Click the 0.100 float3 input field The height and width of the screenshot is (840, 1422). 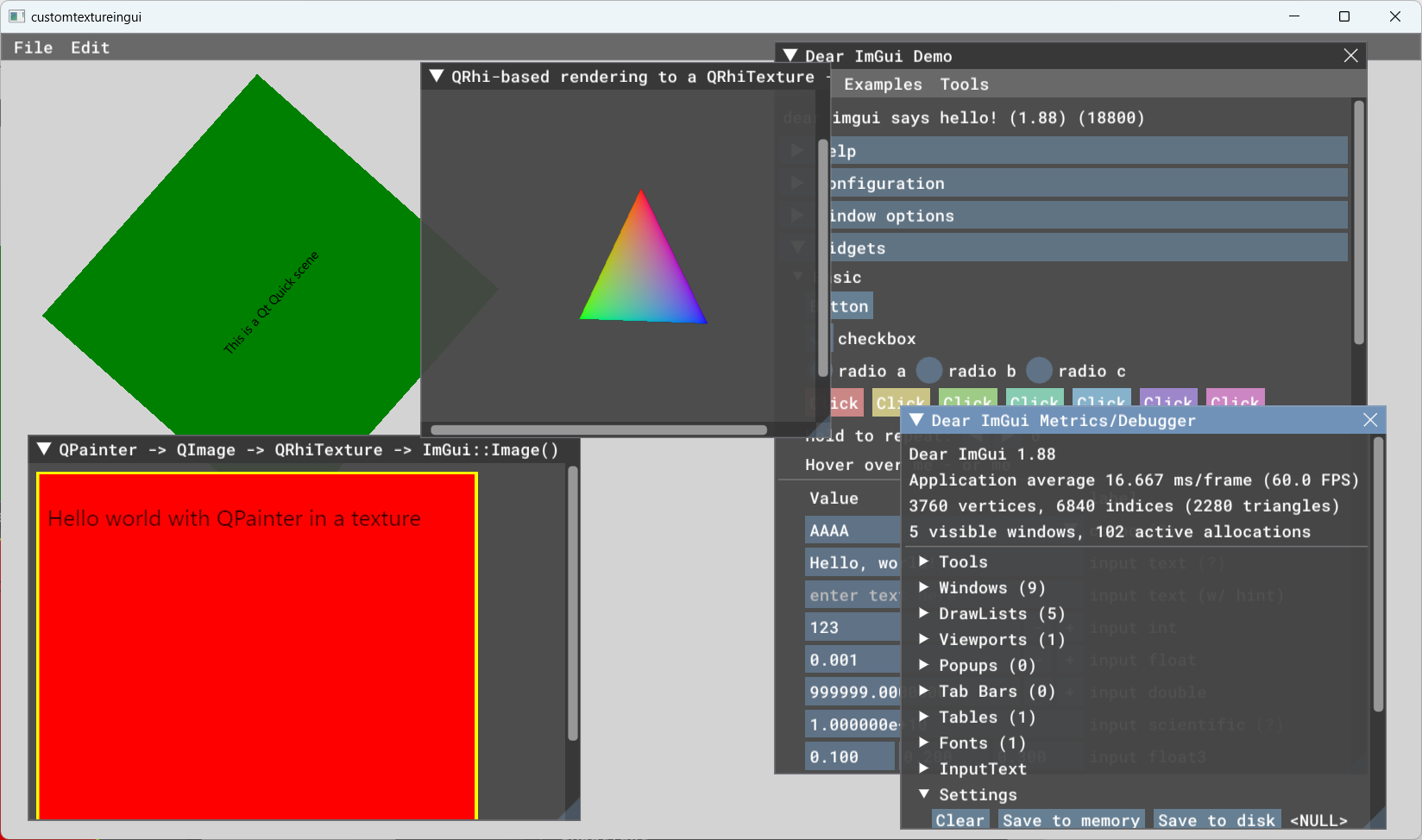coord(850,756)
